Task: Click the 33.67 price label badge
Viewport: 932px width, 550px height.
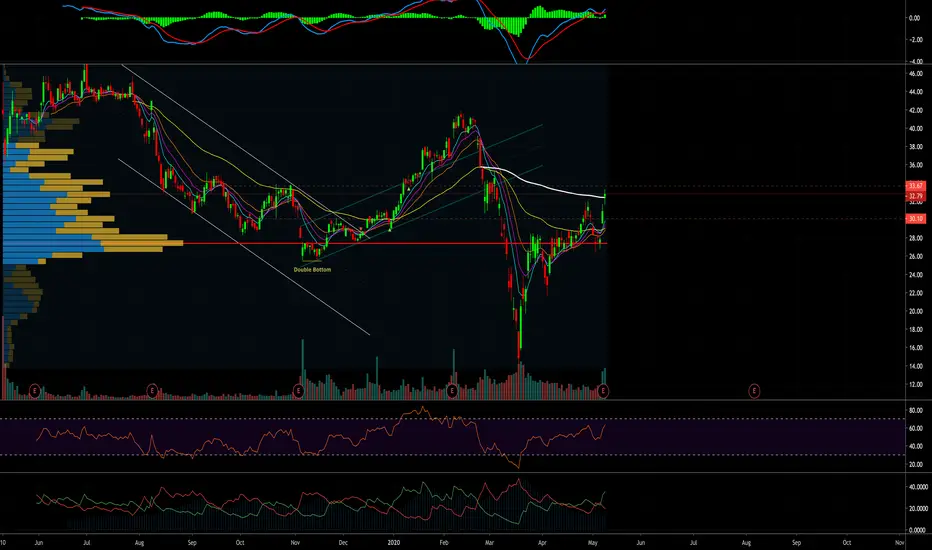Action: (915, 186)
